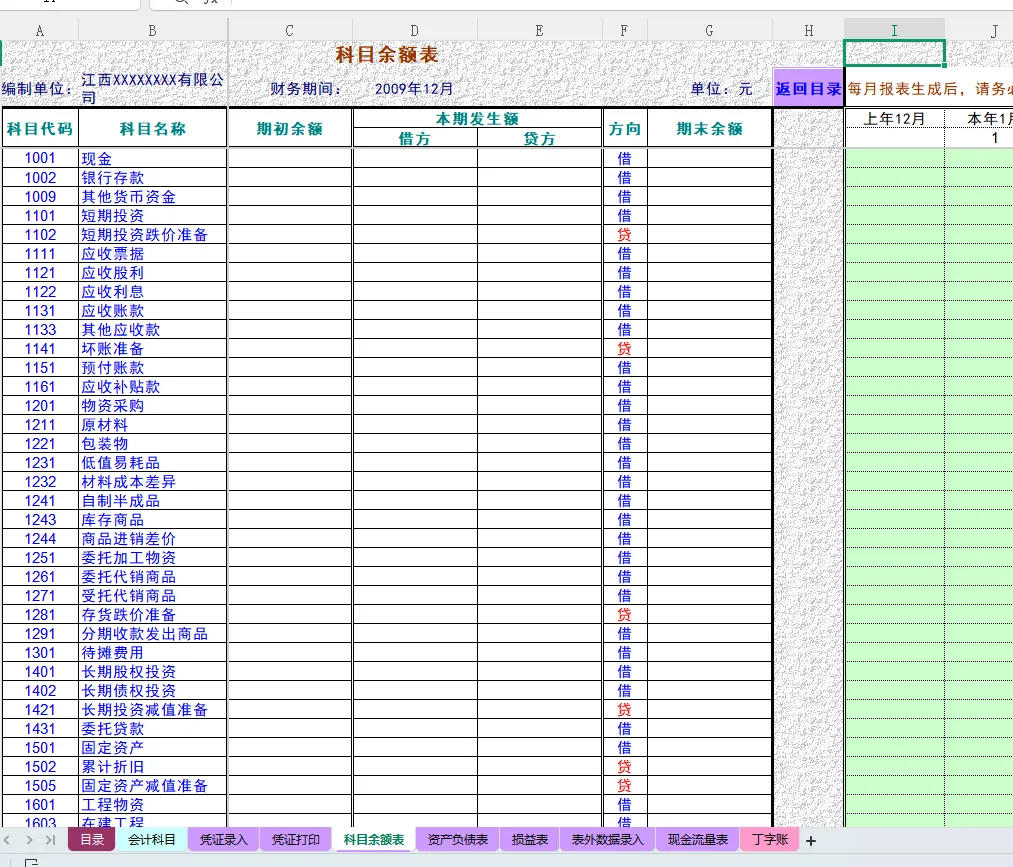This screenshot has height=867, width=1013.
Task: Go to next sheet tab arrow
Action: pyautogui.click(x=29, y=840)
